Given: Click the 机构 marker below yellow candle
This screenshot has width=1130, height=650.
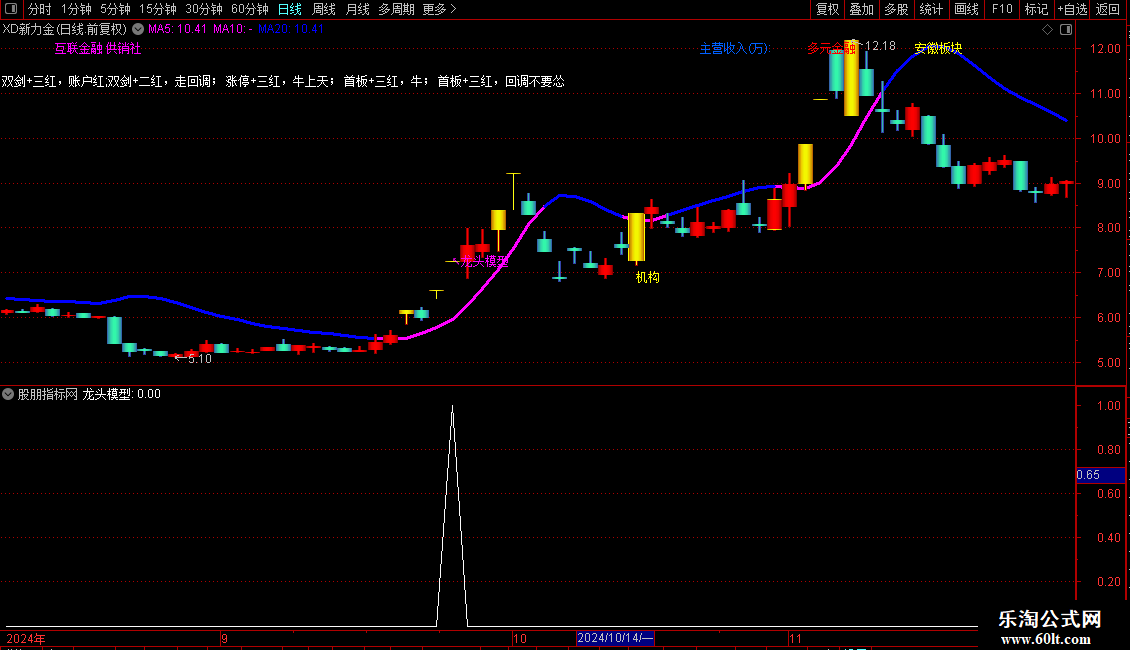Looking at the screenshot, I should 647,277.
